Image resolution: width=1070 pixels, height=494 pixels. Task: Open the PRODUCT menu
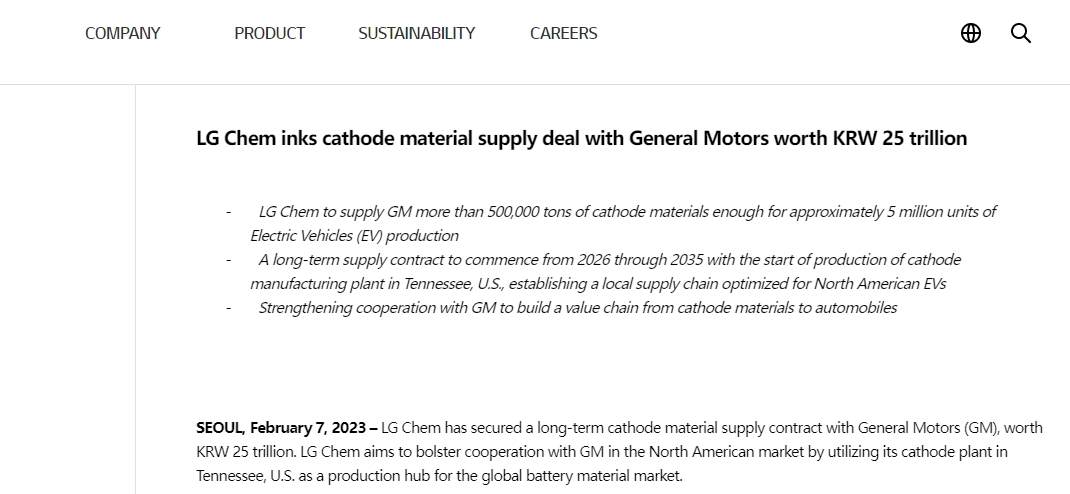269,33
